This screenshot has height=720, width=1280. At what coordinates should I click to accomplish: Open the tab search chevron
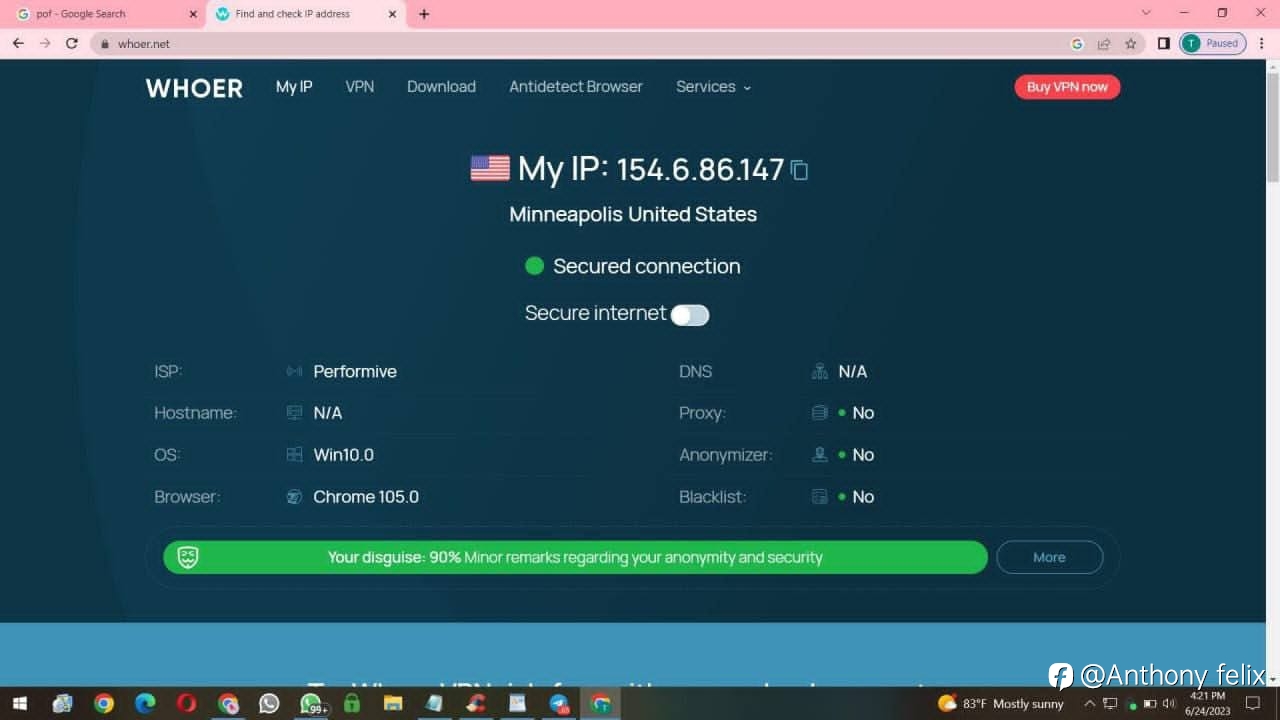click(1146, 13)
